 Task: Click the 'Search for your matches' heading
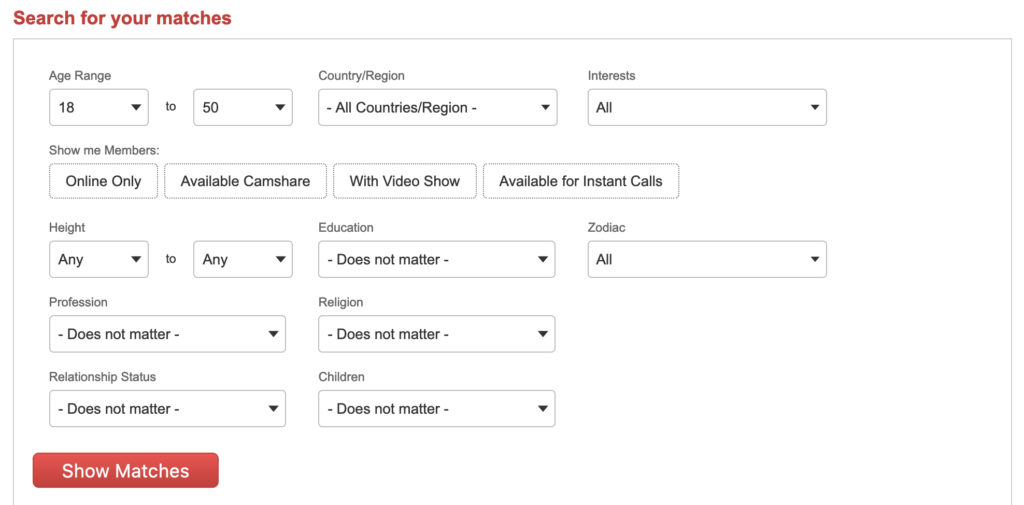pyautogui.click(x=122, y=18)
